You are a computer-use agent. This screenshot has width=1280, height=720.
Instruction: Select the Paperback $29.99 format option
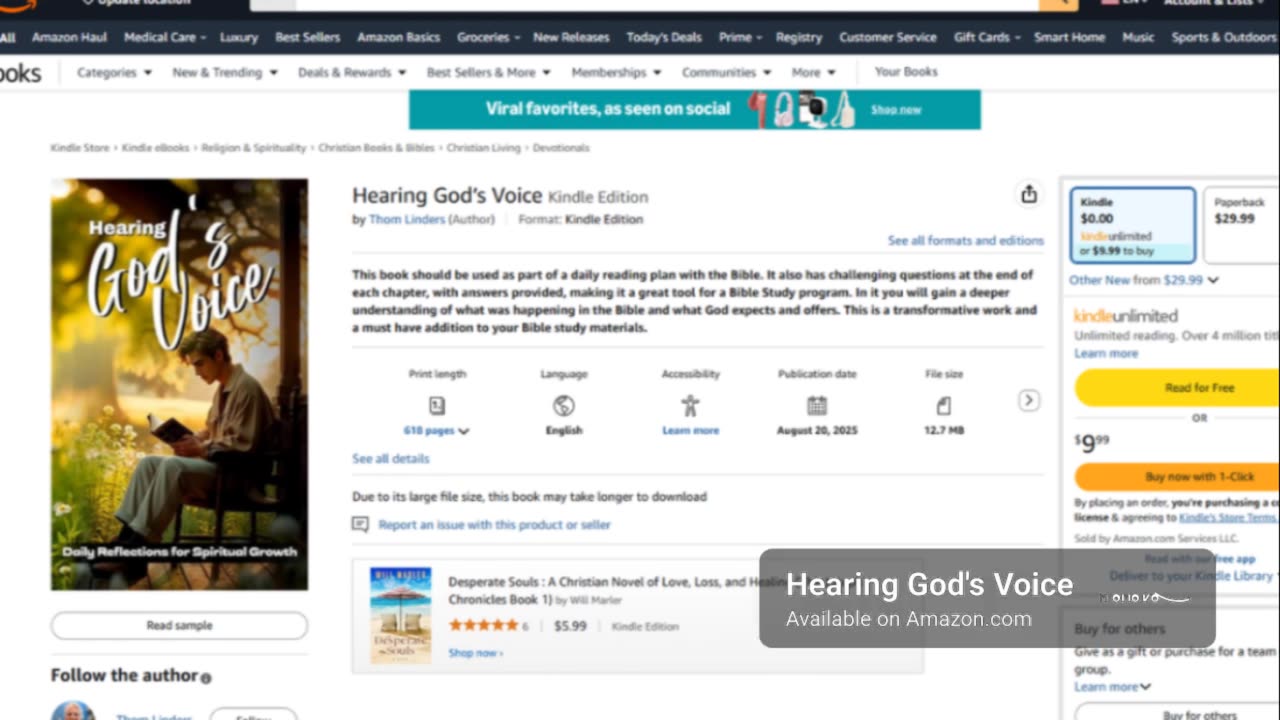tap(1241, 225)
